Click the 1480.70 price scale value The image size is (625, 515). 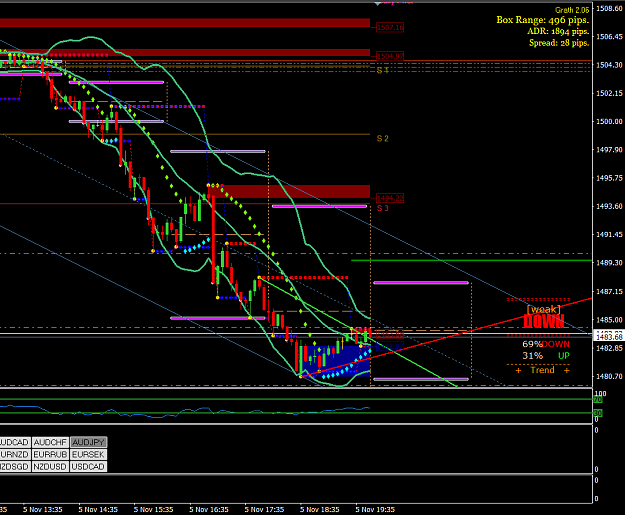[609, 376]
